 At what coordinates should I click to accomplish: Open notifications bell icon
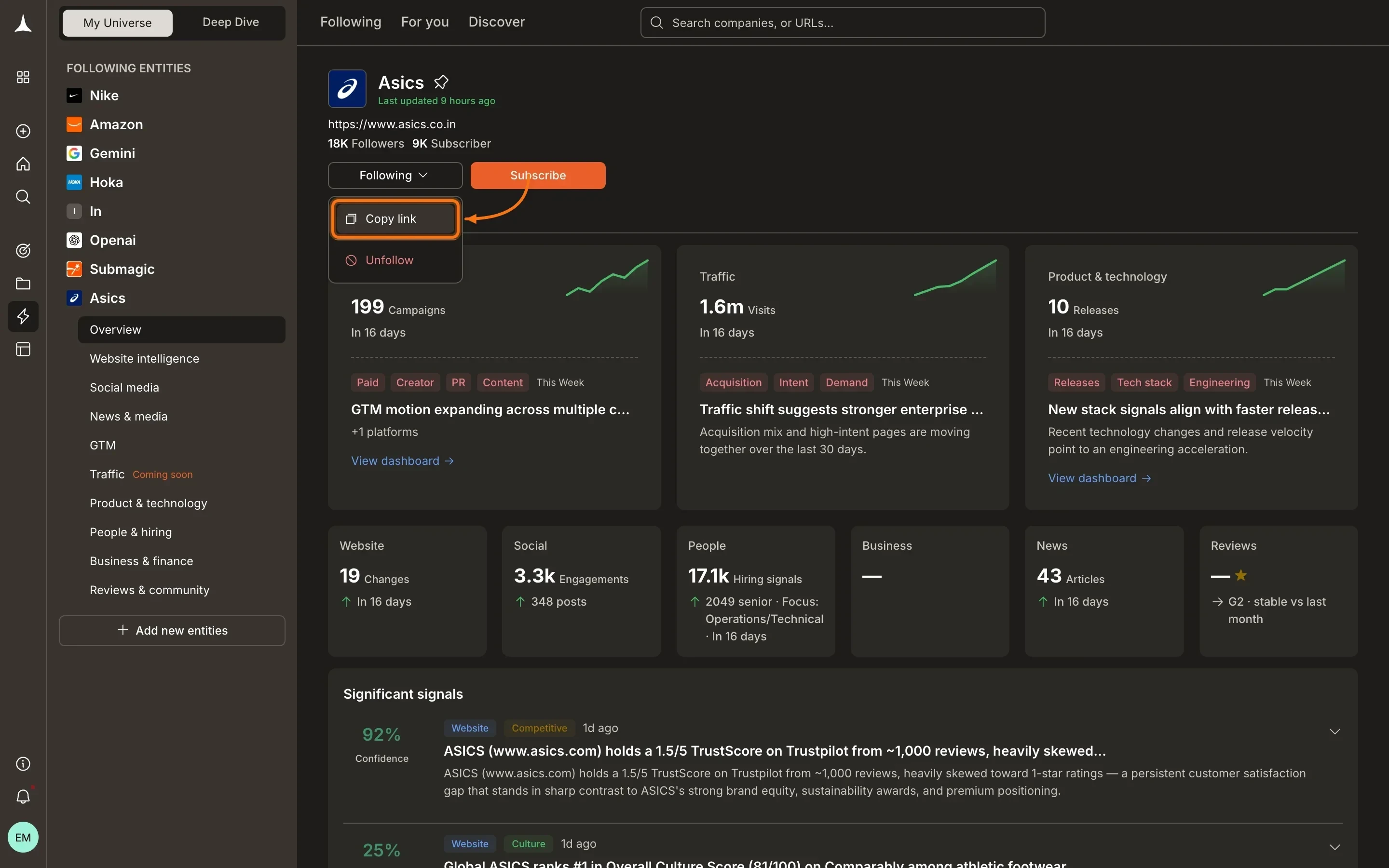coord(23,797)
